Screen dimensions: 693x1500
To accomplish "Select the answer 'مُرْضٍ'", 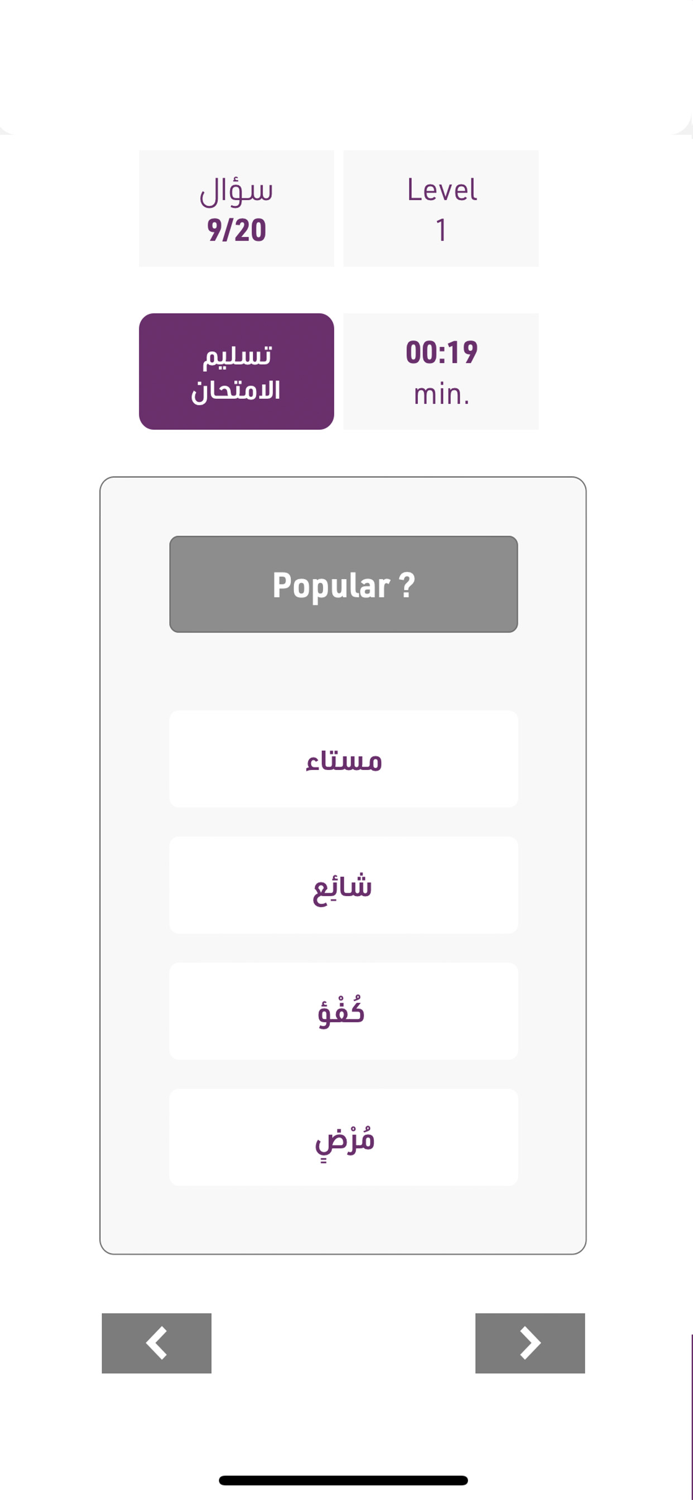I will pyautogui.click(x=343, y=1137).
